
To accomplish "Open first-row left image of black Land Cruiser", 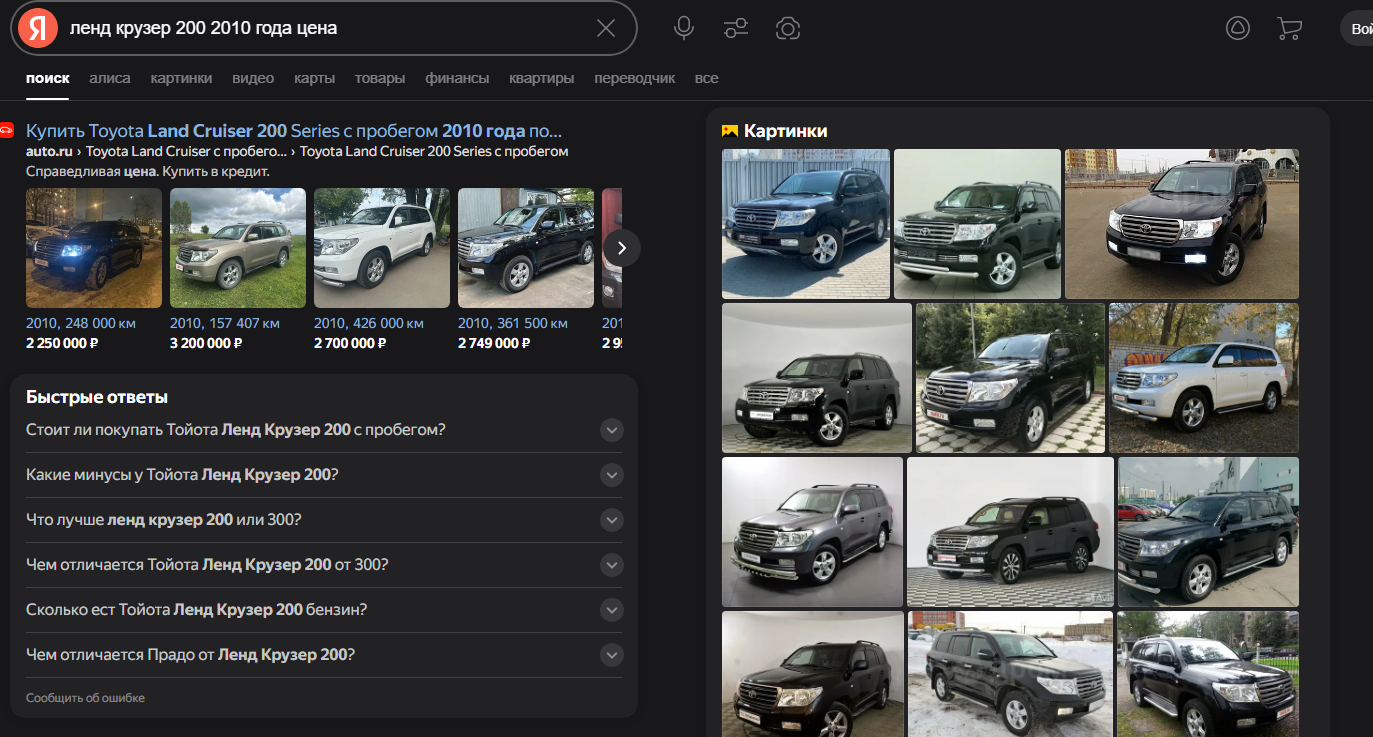I will (x=806, y=224).
